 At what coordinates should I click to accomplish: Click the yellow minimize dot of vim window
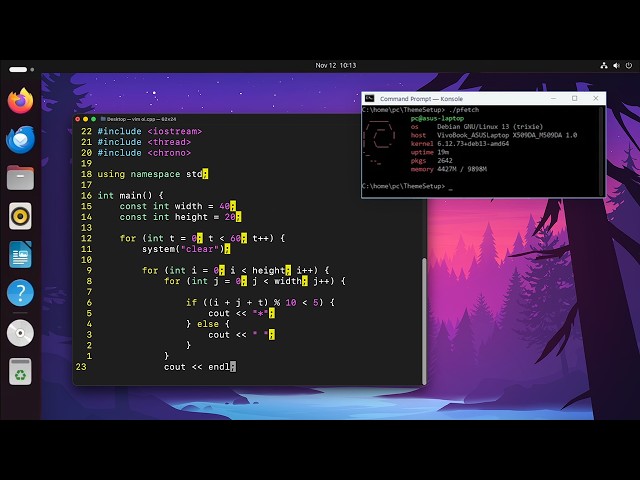click(x=85, y=119)
